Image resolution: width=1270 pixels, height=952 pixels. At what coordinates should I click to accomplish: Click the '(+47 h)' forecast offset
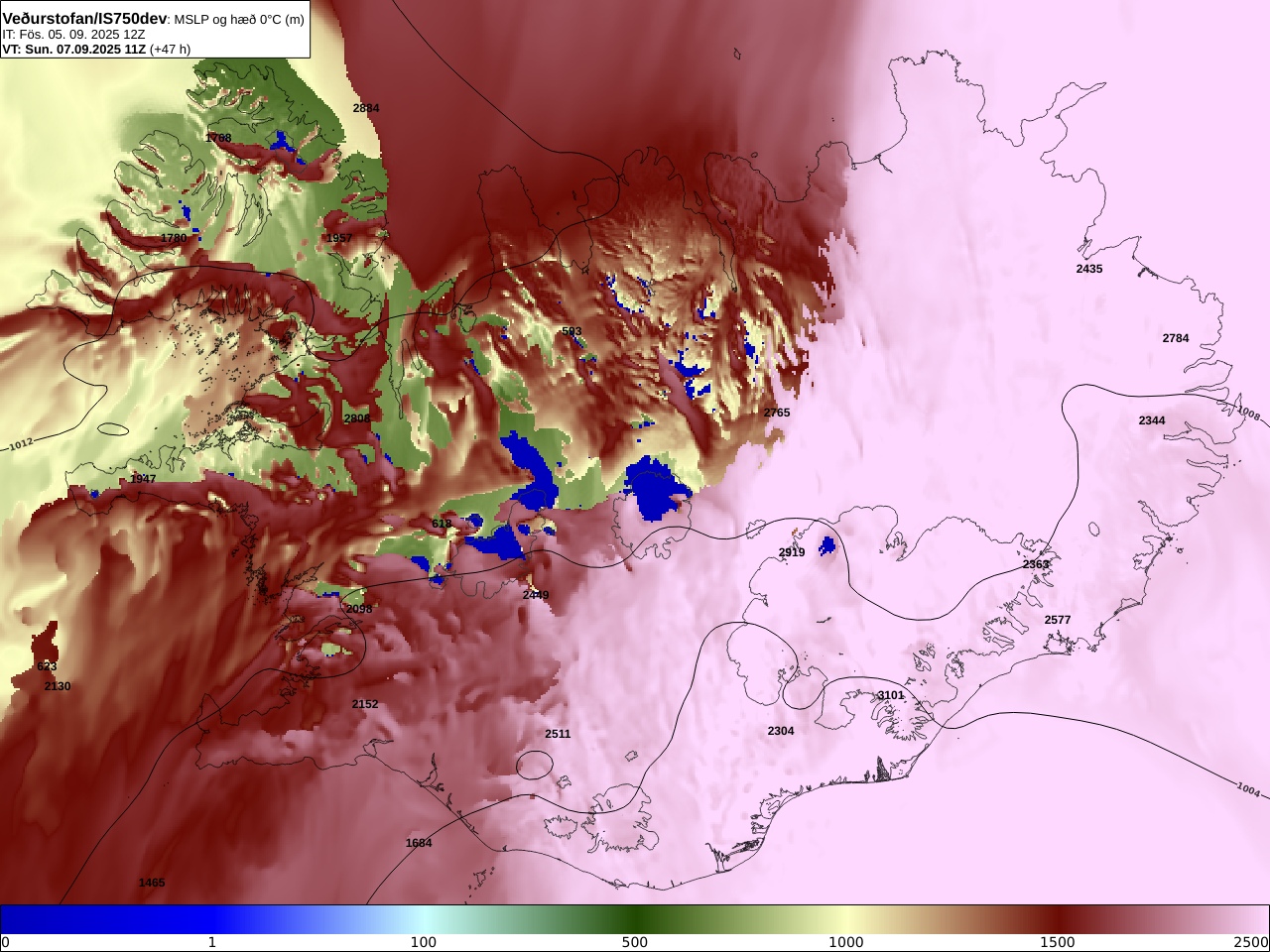(170, 49)
